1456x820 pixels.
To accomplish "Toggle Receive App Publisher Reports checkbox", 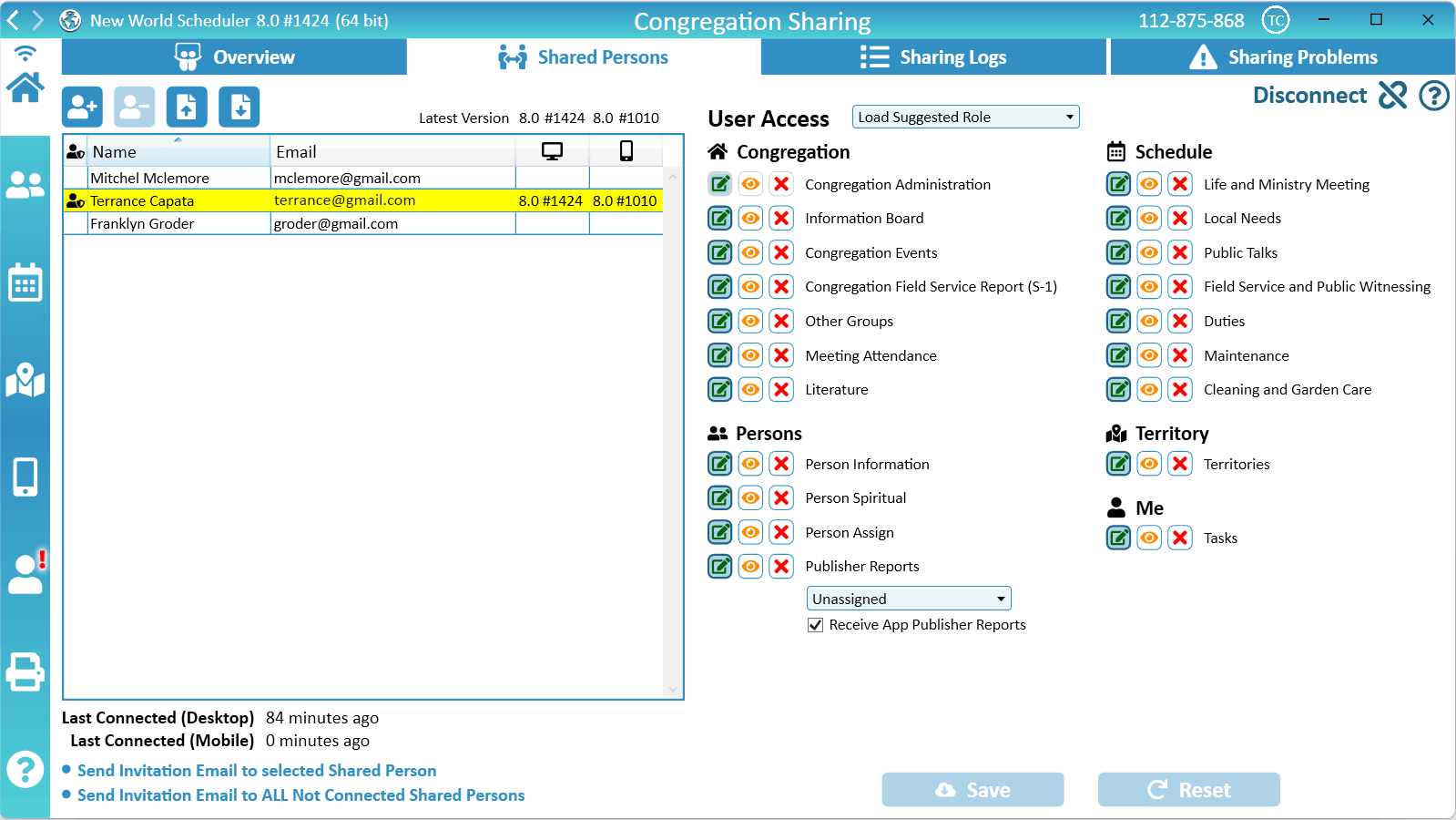I will pyautogui.click(x=816, y=625).
